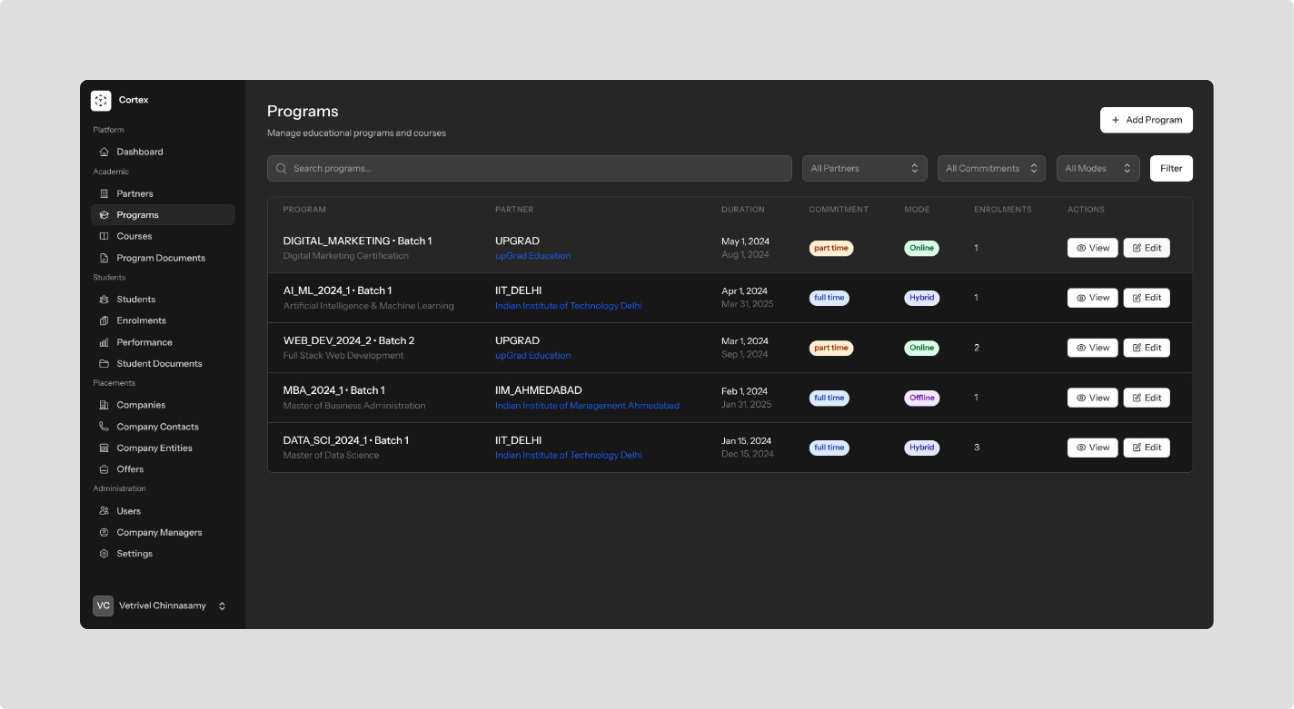View the AI_ML_2024_1 program
This screenshot has height=709, width=1294.
tap(1092, 298)
